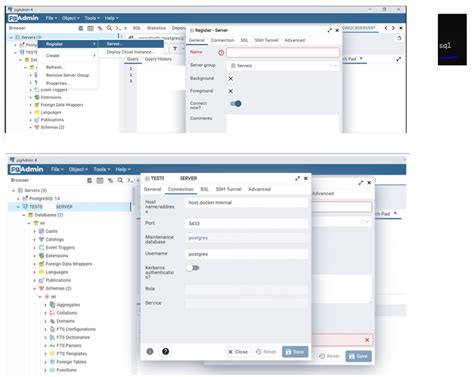Clear the Foreground color with its X

click(231, 91)
